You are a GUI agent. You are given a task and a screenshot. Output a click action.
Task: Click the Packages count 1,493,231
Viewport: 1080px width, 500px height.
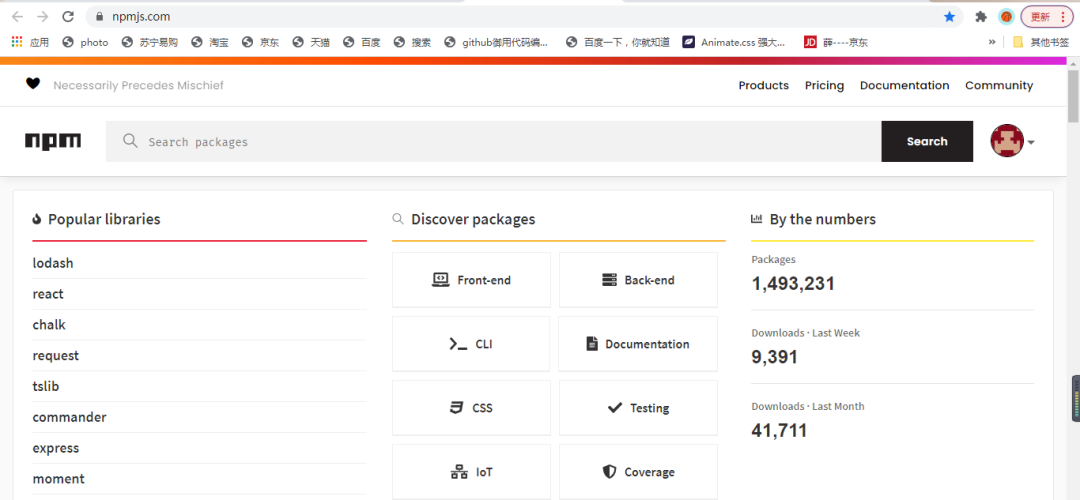793,283
